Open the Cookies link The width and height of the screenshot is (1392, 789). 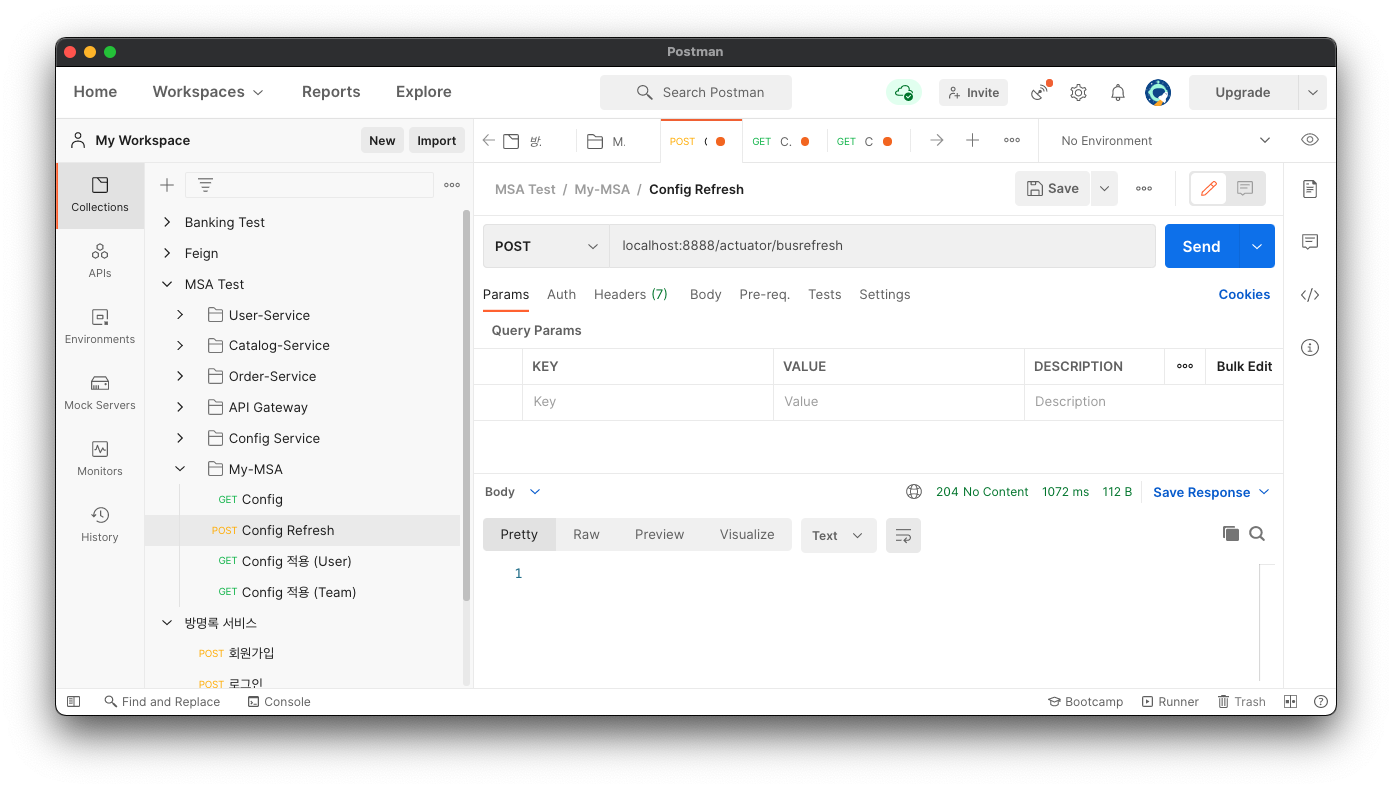[1244, 294]
